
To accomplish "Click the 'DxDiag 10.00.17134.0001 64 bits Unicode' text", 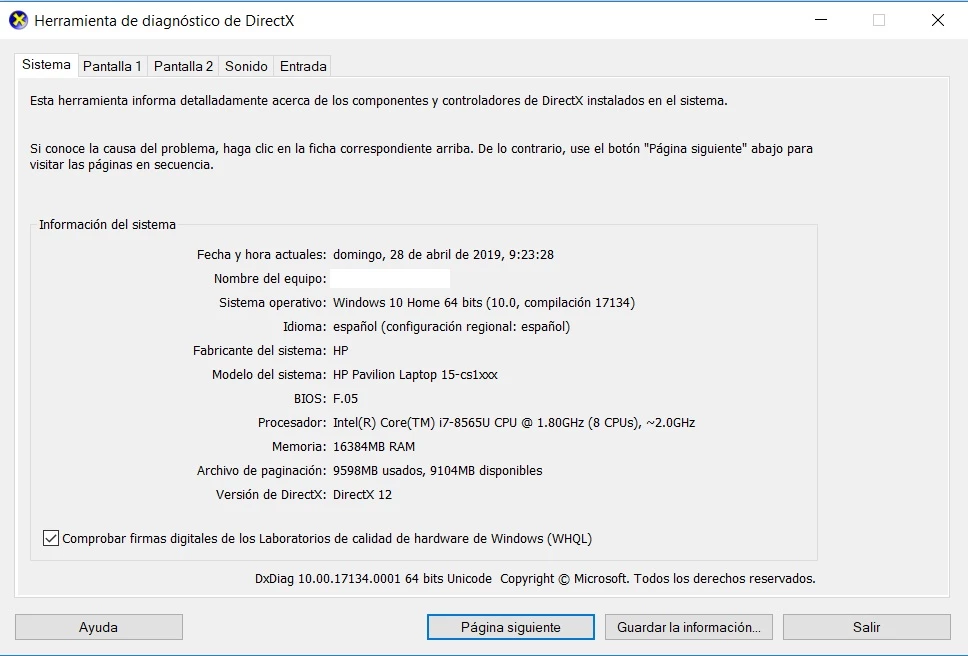I will 373,579.
